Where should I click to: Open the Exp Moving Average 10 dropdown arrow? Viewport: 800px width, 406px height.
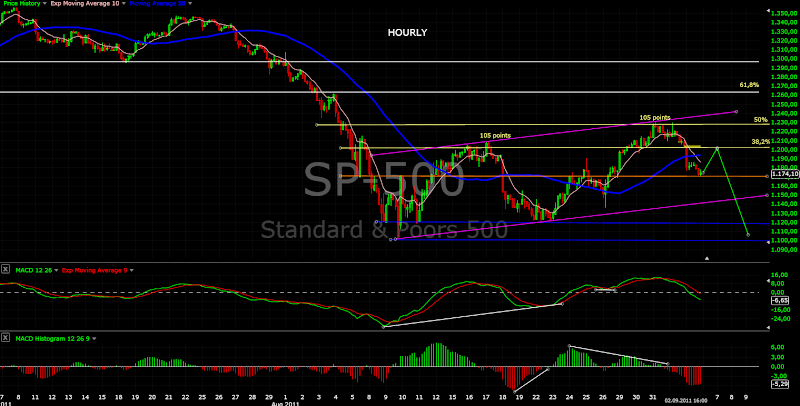(126, 3)
